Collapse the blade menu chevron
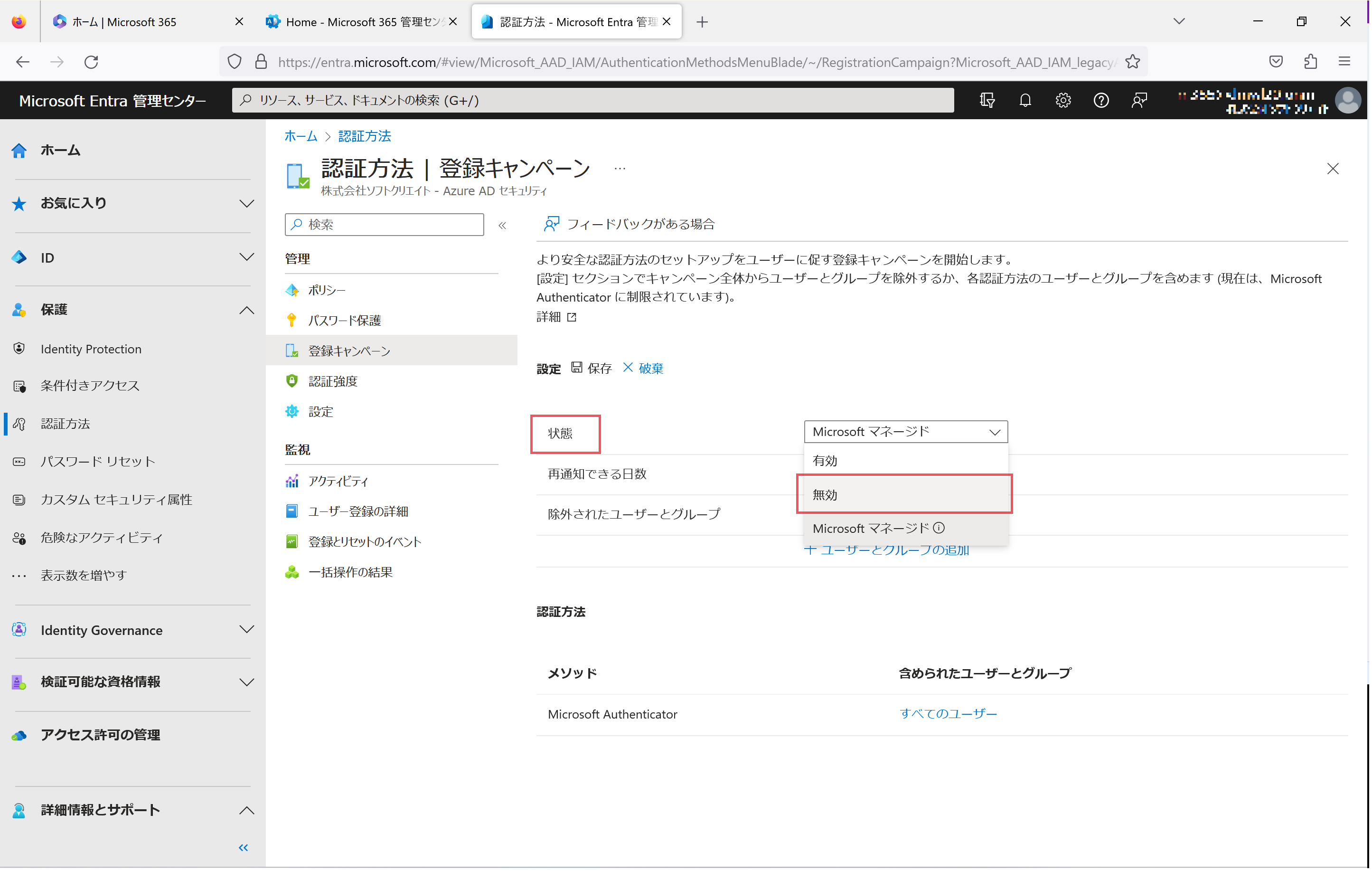The image size is (1372, 871). [x=503, y=226]
